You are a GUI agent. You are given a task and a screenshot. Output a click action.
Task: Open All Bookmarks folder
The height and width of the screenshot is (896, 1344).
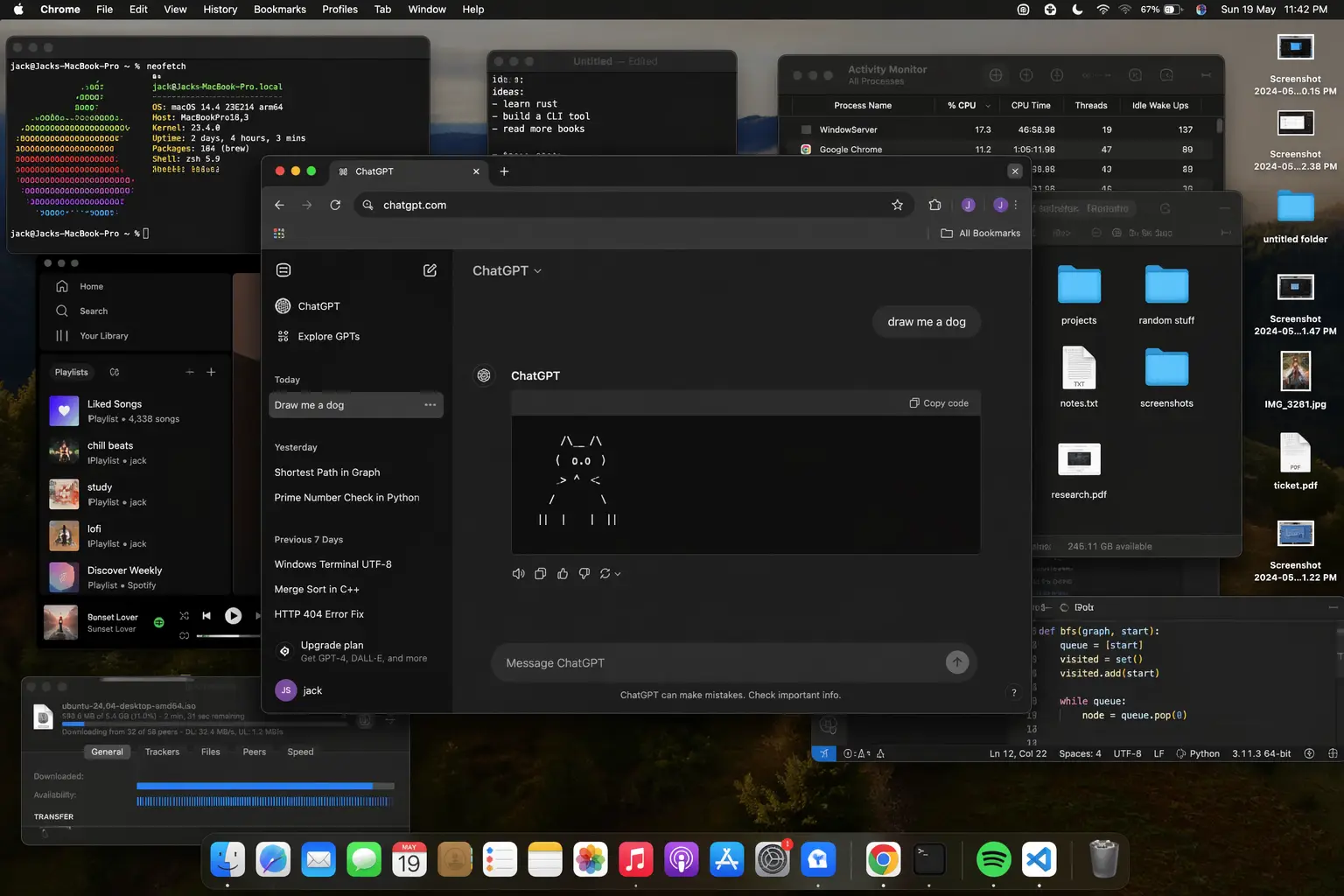pos(980,234)
